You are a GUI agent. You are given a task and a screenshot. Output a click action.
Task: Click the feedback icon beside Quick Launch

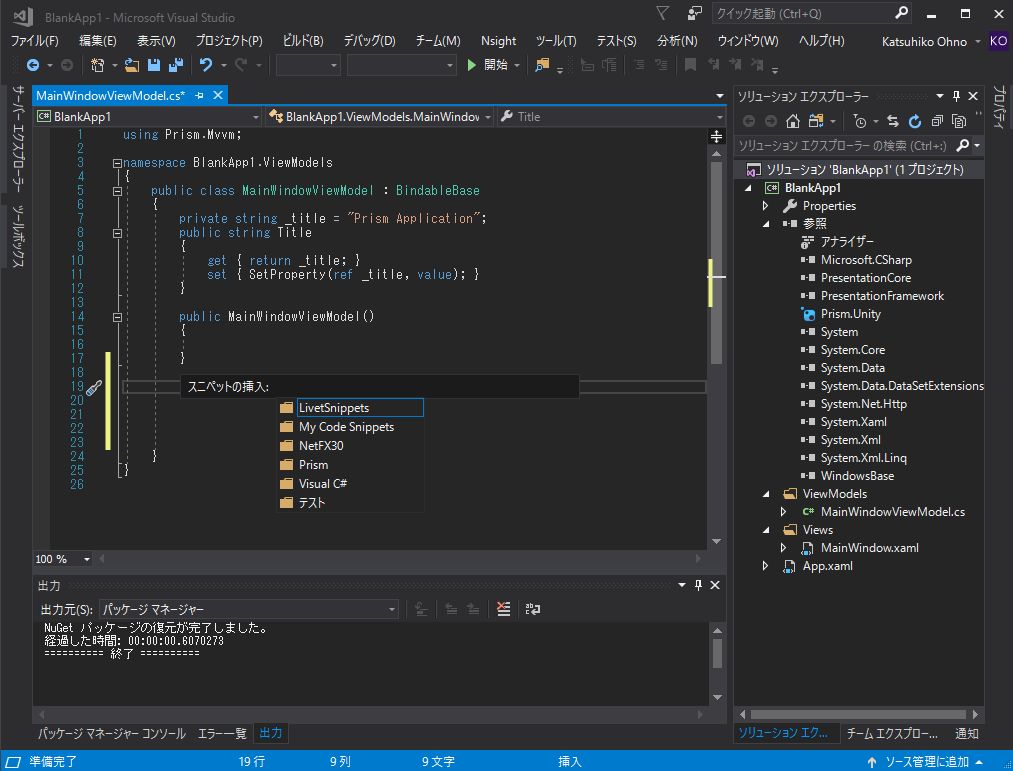(x=694, y=13)
